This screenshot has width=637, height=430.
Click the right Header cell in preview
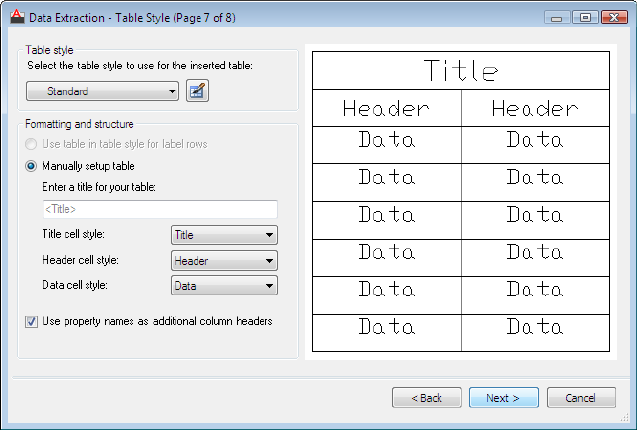(x=534, y=109)
